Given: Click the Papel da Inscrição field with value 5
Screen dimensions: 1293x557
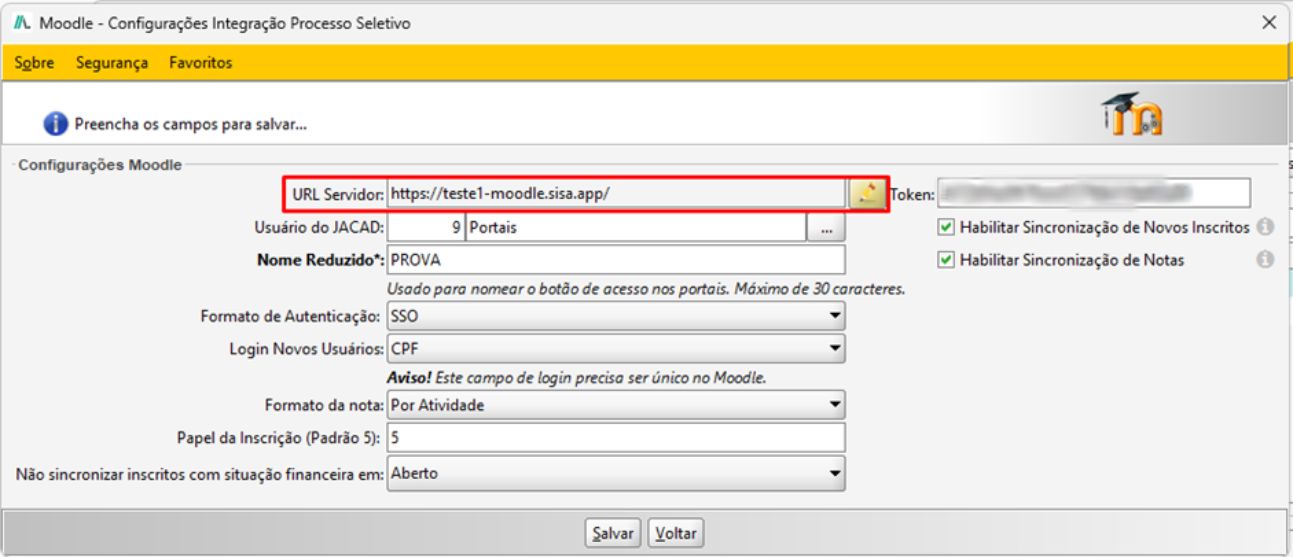Looking at the screenshot, I should point(616,437).
